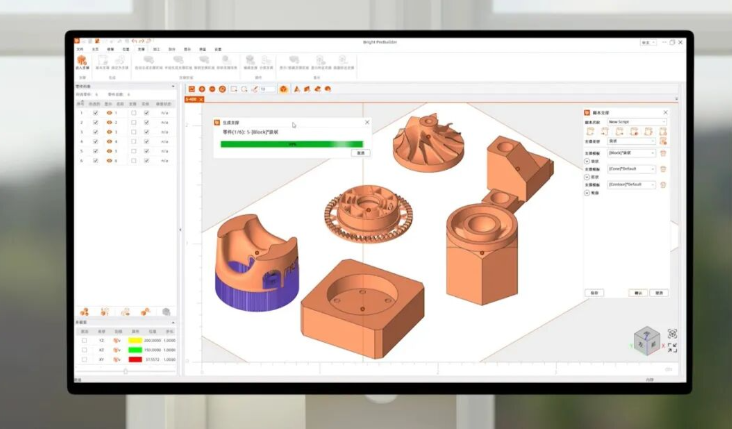Image resolution: width=732 pixels, height=429 pixels.
Task: Delete the [Cone]*Default template via trash icon
Action: point(663,169)
